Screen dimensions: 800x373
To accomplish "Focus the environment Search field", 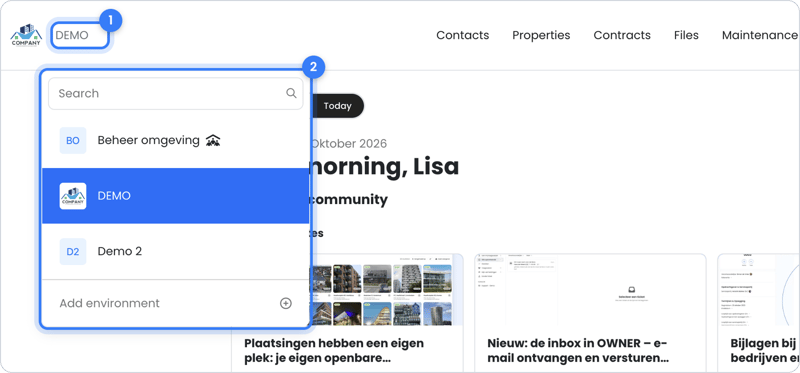I will (176, 93).
